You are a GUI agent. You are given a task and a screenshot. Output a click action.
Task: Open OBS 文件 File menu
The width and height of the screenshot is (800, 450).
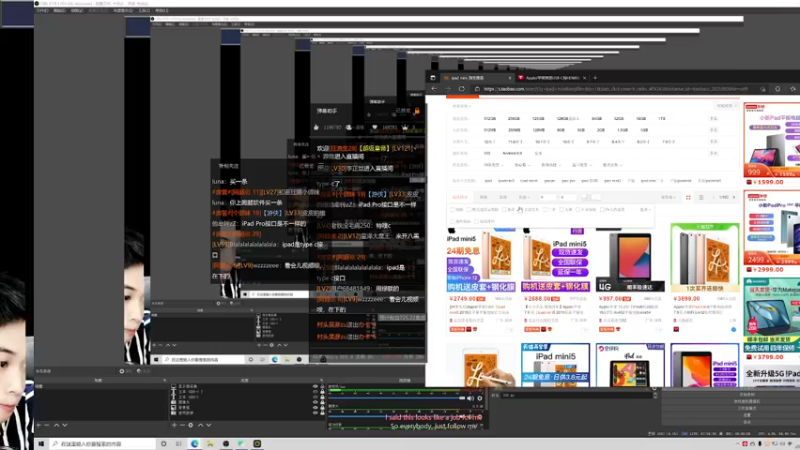point(42,11)
